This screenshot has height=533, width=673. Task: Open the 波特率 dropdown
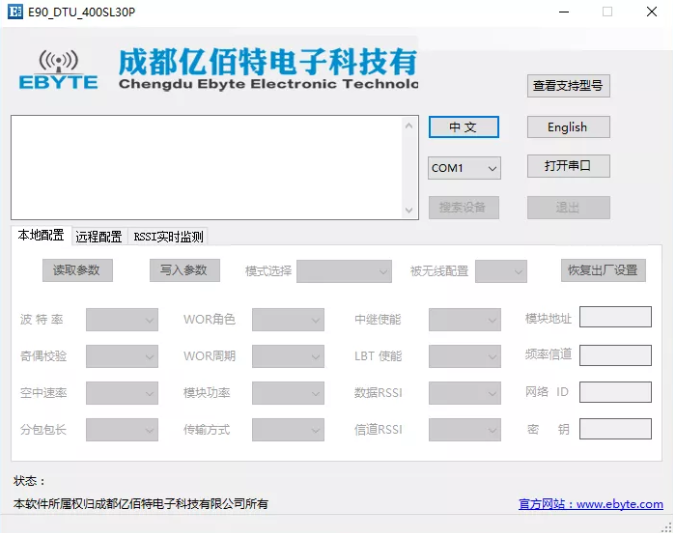point(122,320)
